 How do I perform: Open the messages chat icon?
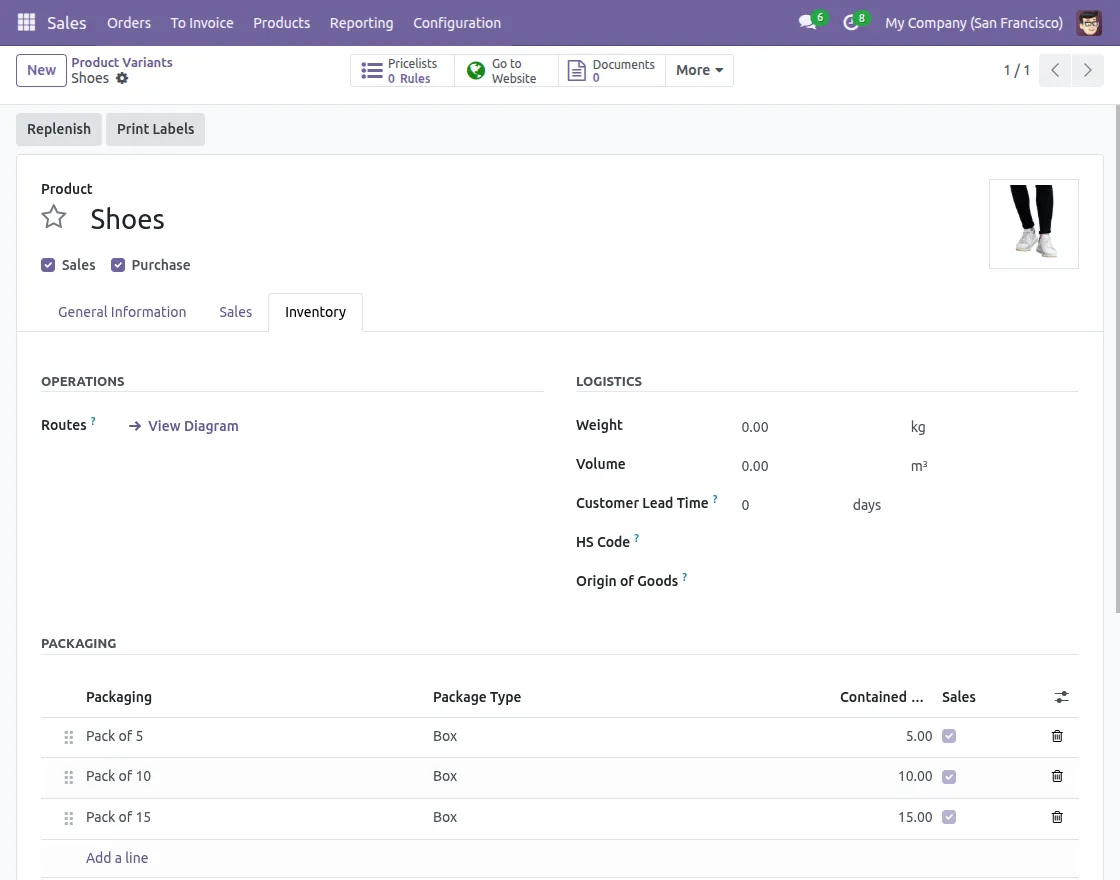click(x=807, y=22)
